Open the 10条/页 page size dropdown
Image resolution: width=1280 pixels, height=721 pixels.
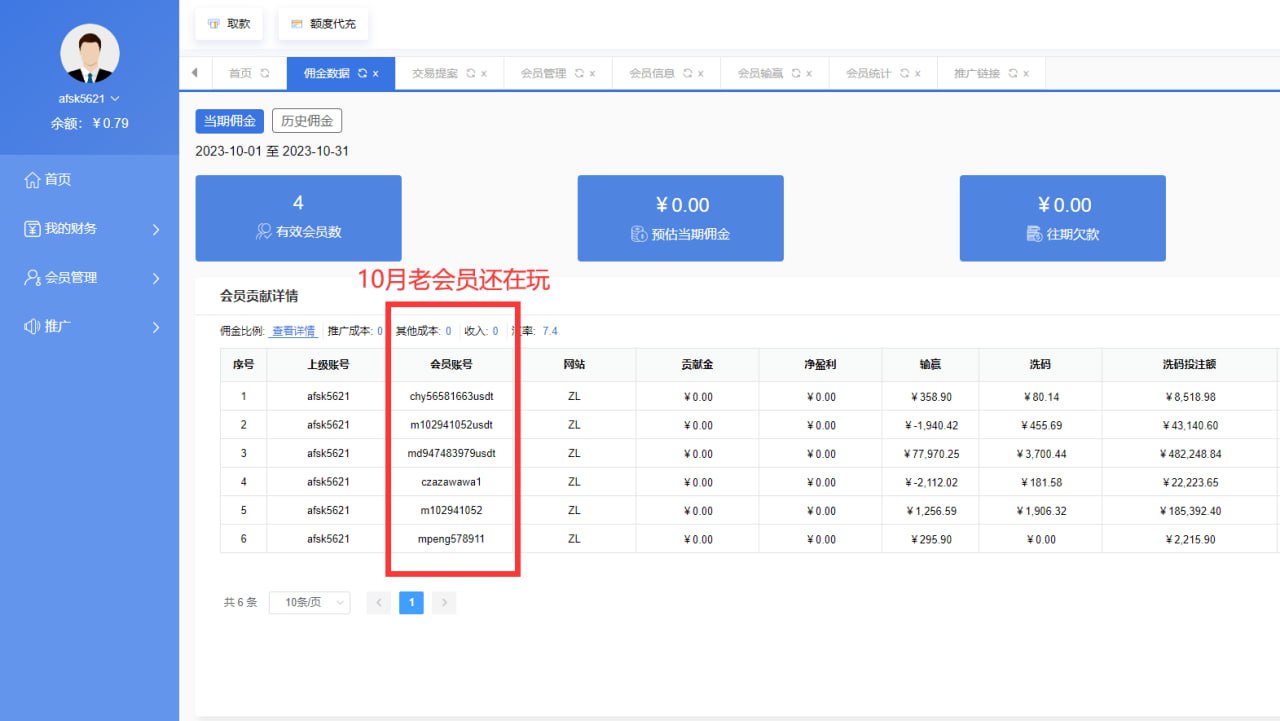coord(309,603)
